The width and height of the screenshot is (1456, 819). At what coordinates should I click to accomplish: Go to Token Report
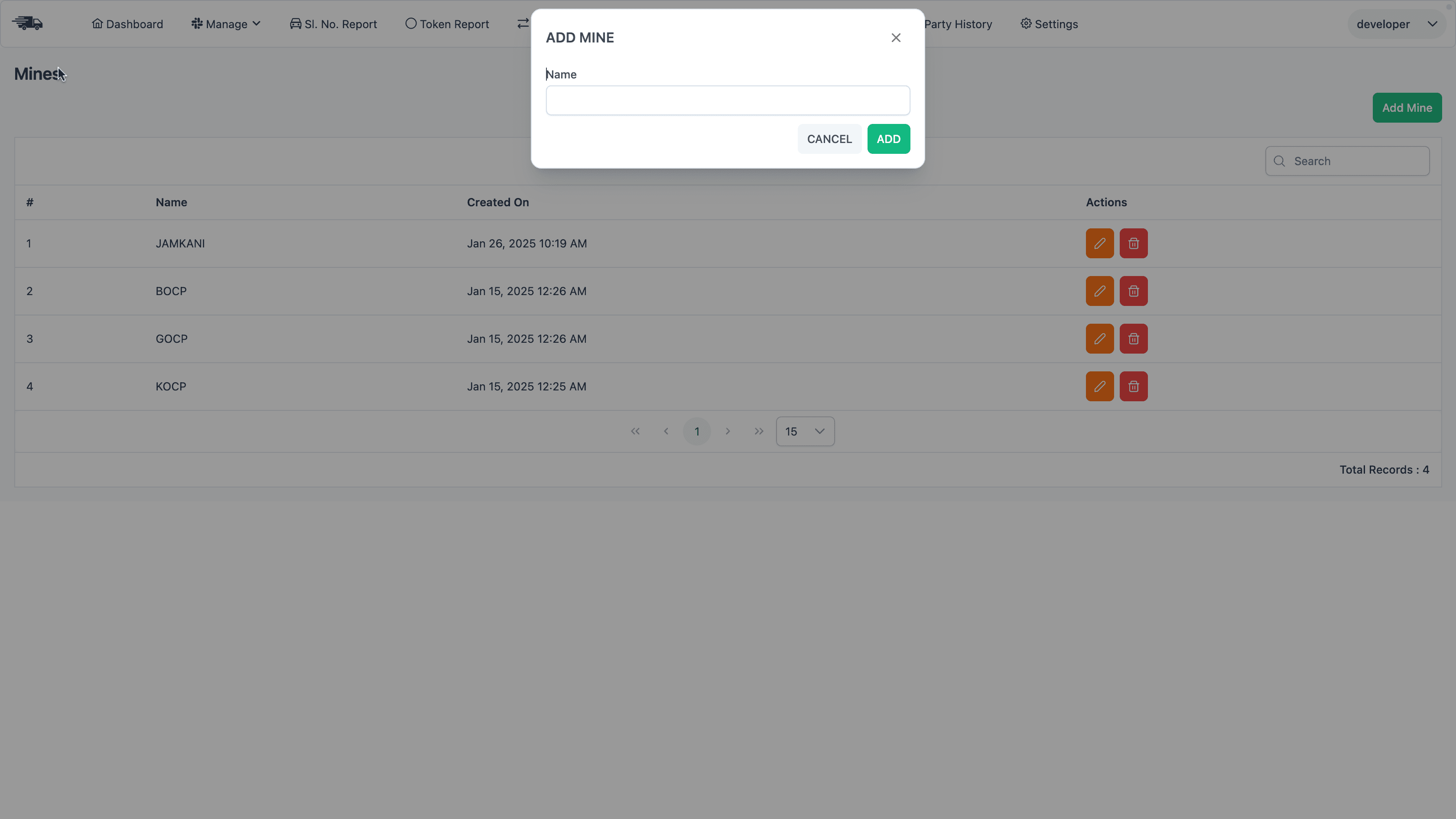447,24
